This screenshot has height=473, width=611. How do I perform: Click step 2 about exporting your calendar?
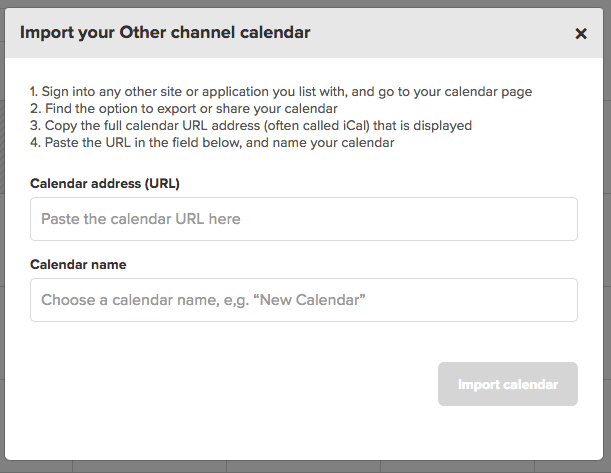[x=184, y=109]
